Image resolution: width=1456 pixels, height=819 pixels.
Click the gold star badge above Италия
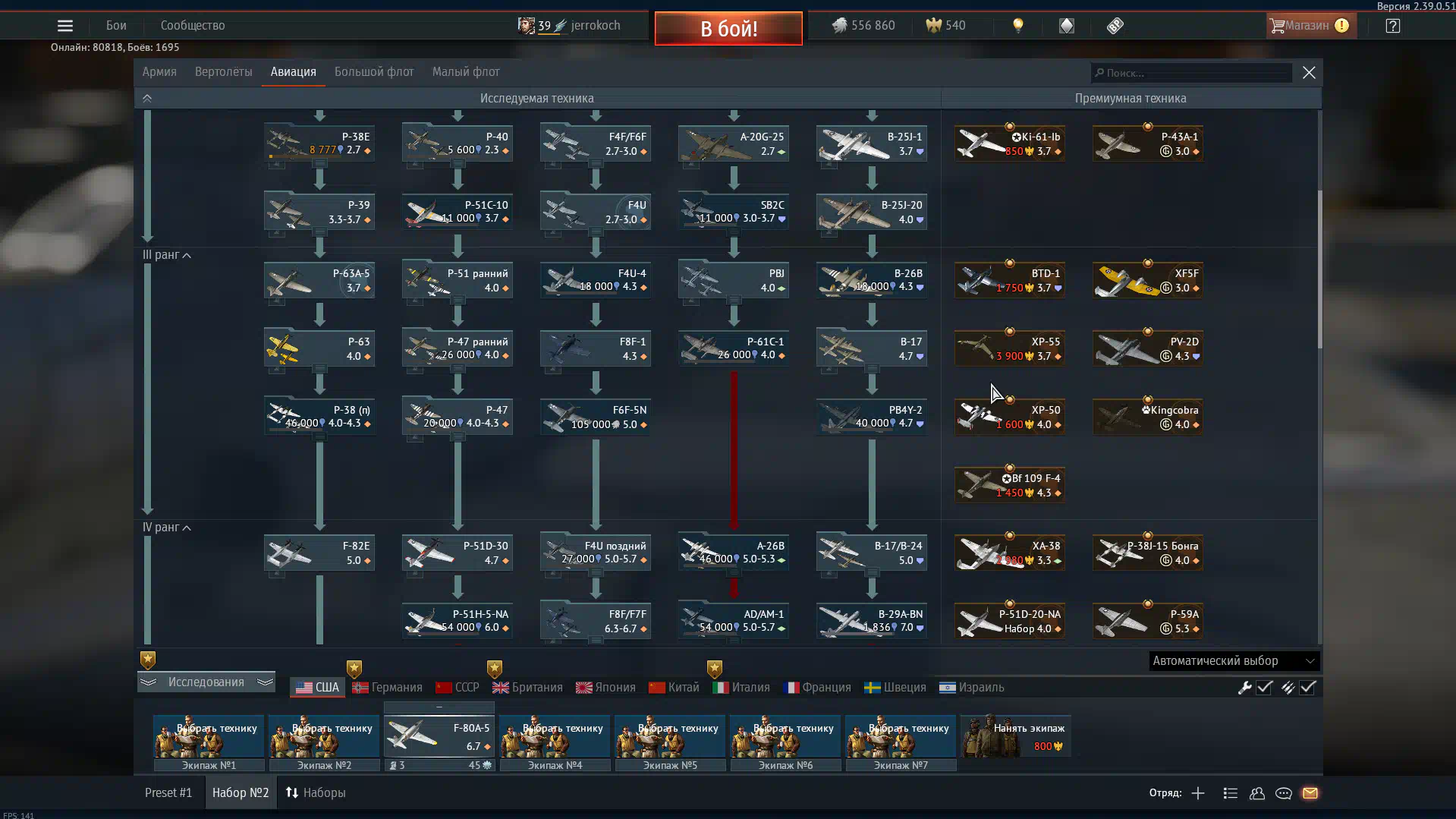point(715,669)
